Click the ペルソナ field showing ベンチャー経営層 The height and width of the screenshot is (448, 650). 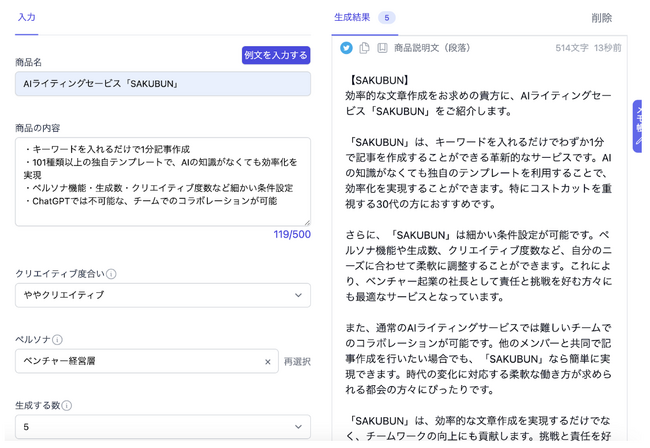click(x=147, y=361)
